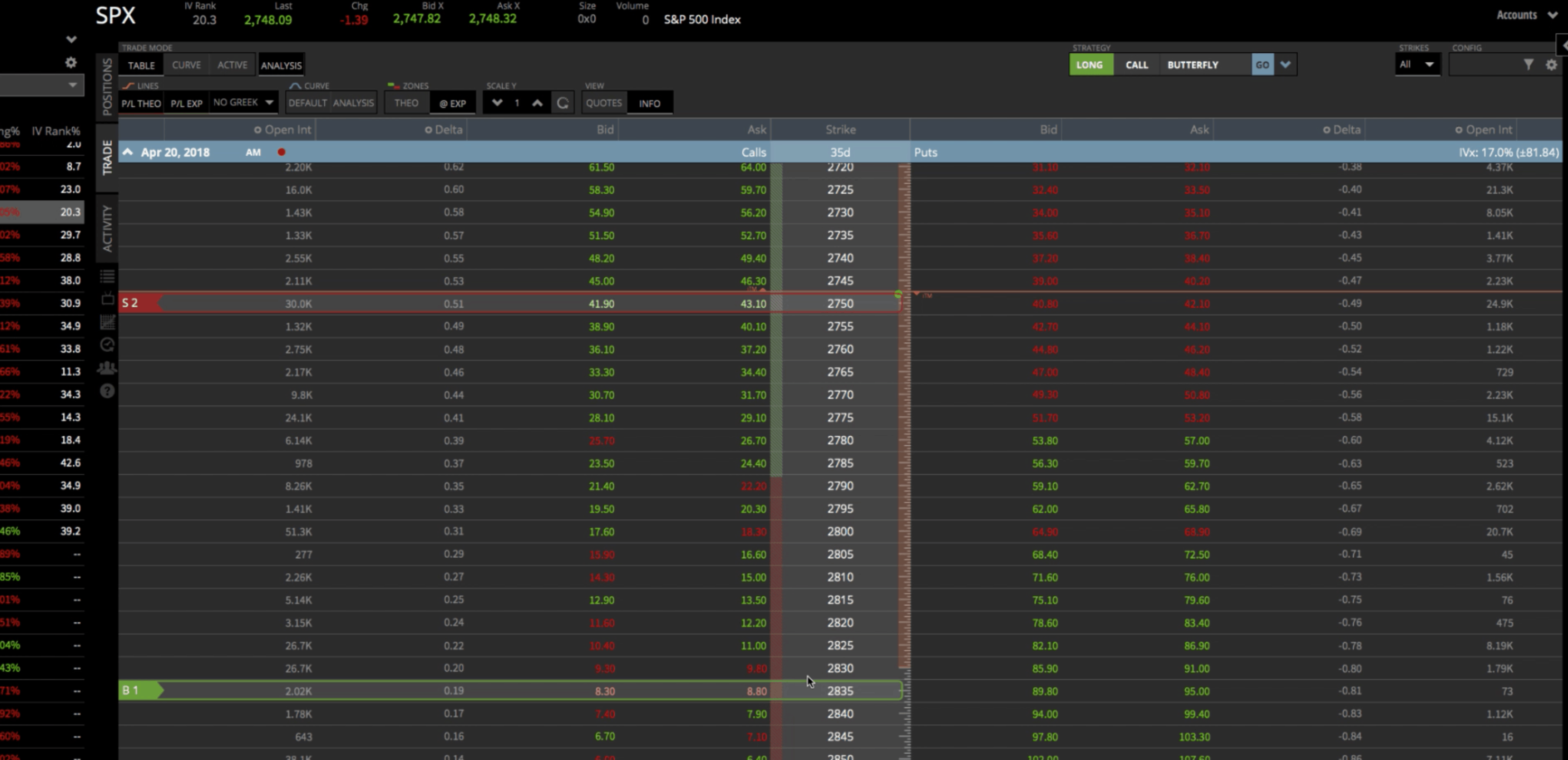
Task: Decrease the Scale Y value
Action: click(497, 103)
